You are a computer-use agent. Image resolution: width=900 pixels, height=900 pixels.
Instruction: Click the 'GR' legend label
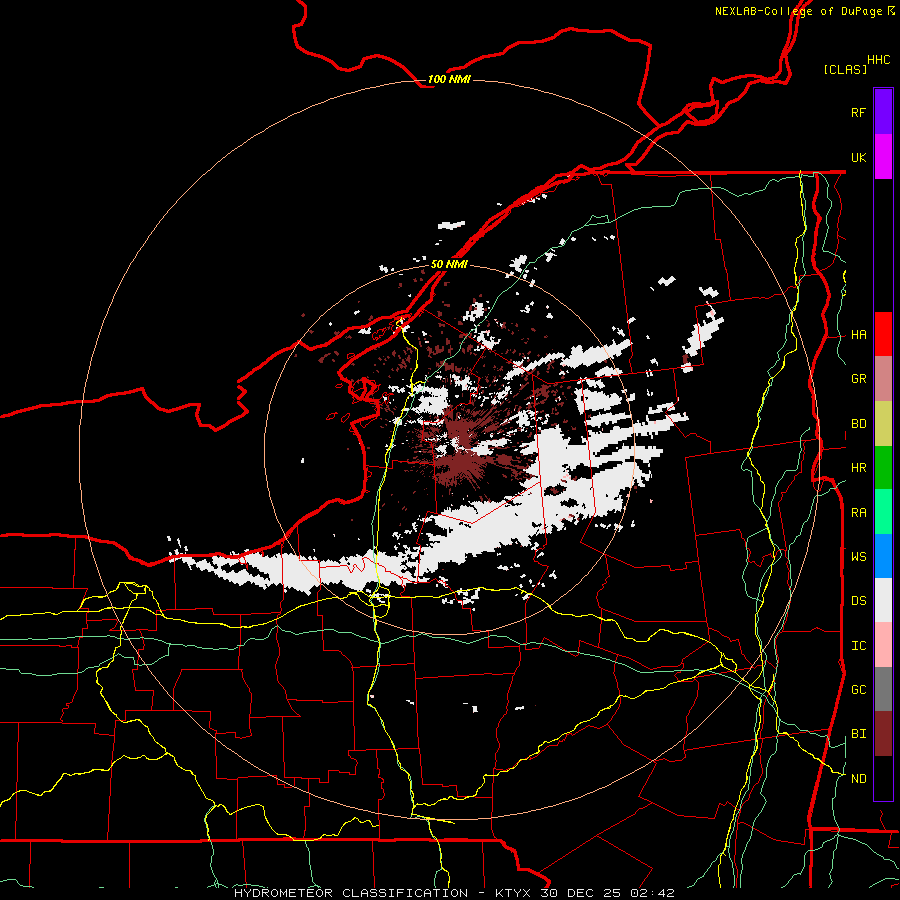click(x=859, y=379)
